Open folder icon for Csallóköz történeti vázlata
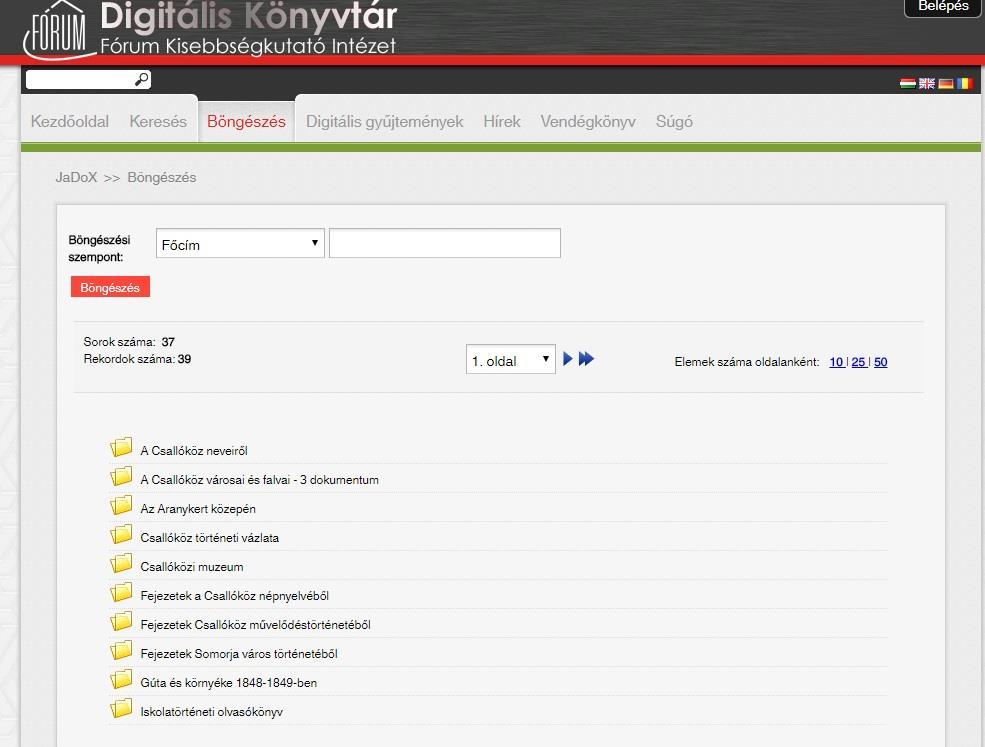 [x=121, y=535]
